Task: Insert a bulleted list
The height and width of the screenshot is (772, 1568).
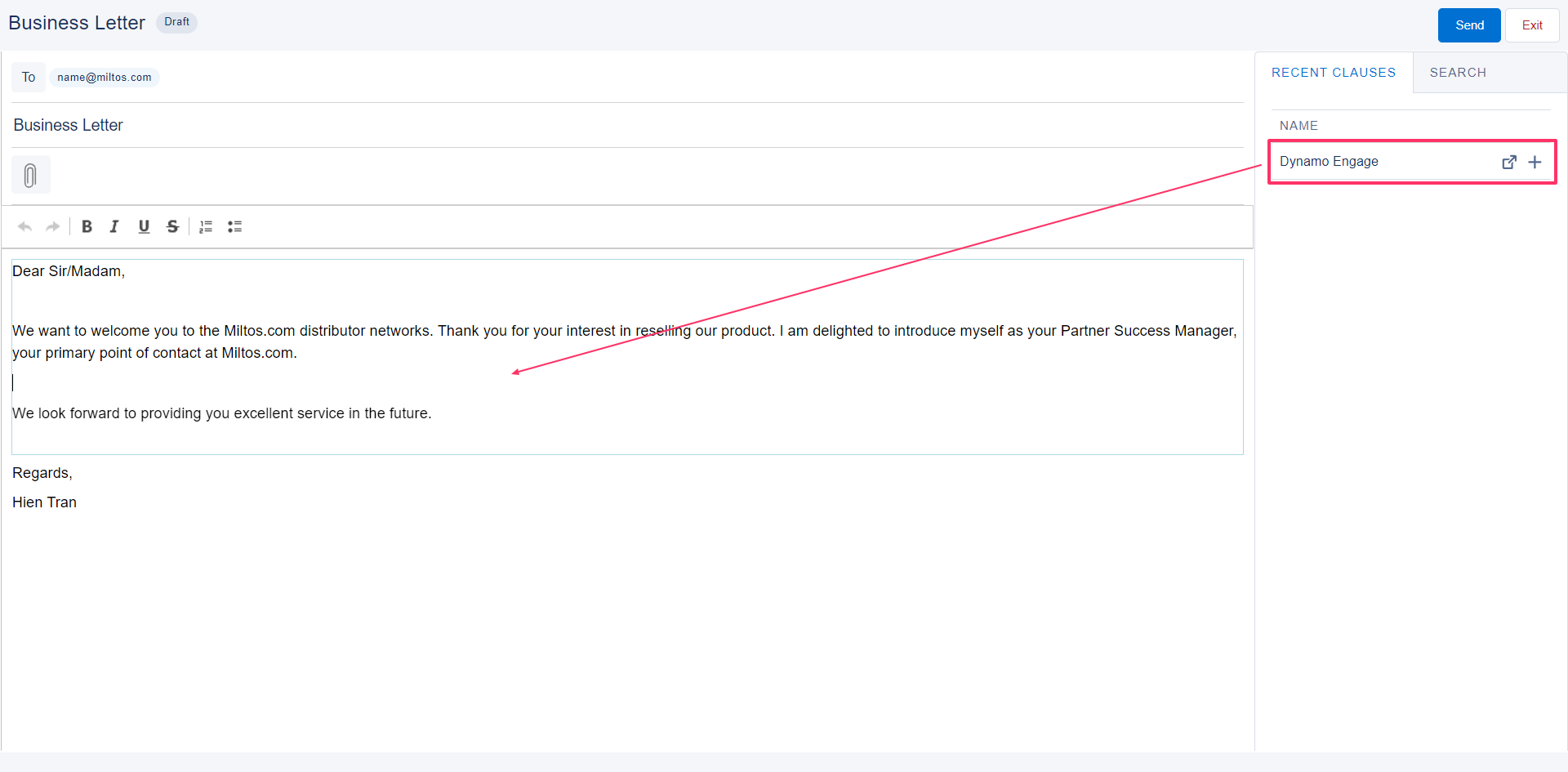Action: click(x=235, y=226)
